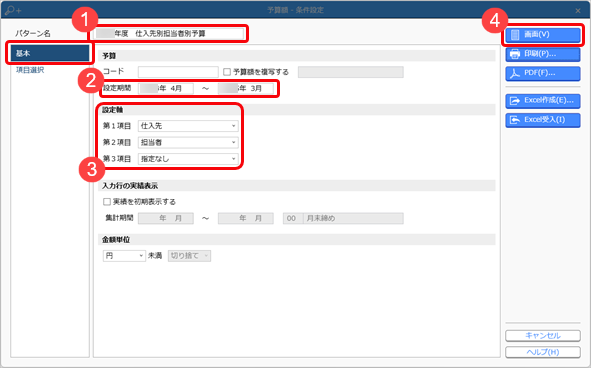Click the Excel作成(E)... button
This screenshot has width=591, height=368.
[543, 101]
